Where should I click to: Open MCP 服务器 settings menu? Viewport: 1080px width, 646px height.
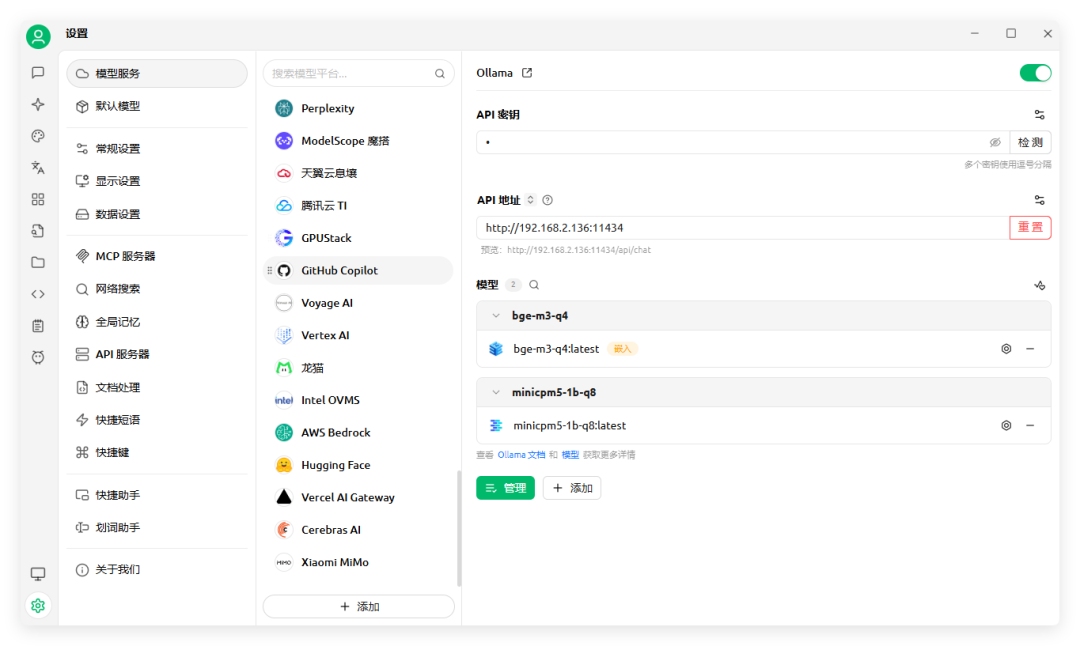tap(157, 256)
